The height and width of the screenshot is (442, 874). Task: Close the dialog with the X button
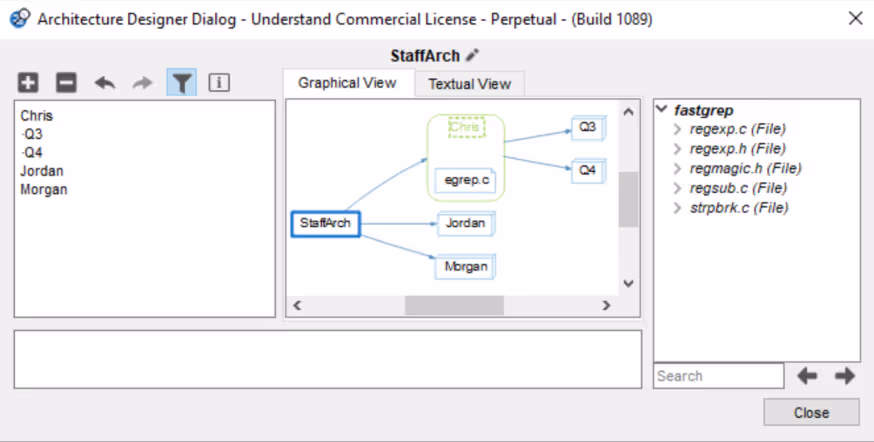click(855, 18)
